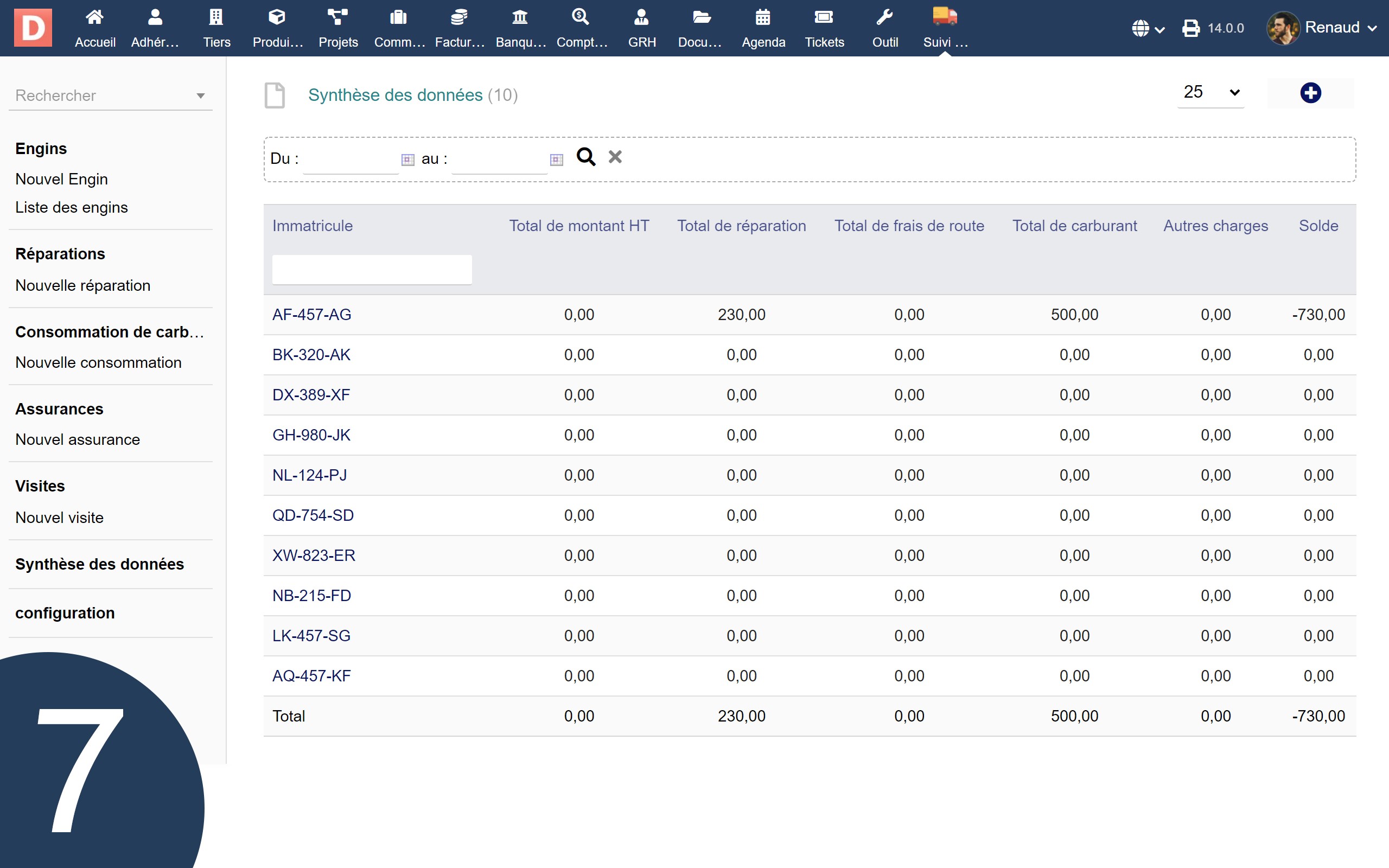Viewport: 1389px width, 868px height.
Task: Open the 'au' end date calendar picker
Action: pos(556,159)
